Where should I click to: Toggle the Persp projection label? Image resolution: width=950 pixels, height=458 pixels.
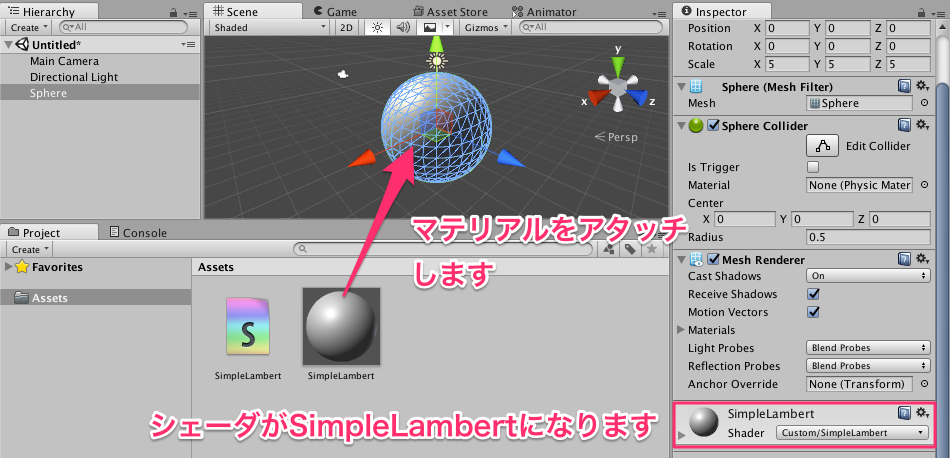[616, 137]
